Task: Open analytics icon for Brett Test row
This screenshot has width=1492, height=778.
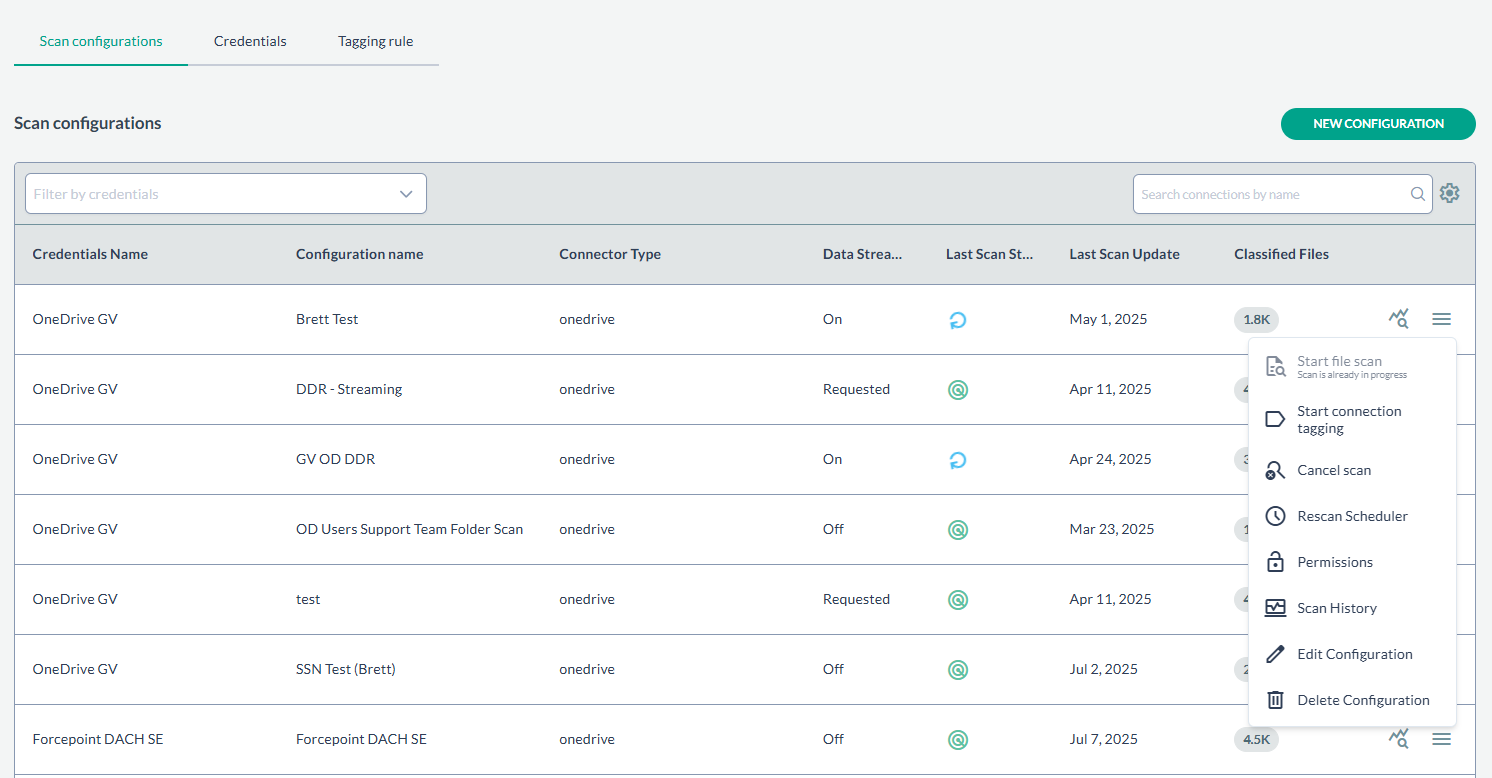Action: coord(1398,319)
